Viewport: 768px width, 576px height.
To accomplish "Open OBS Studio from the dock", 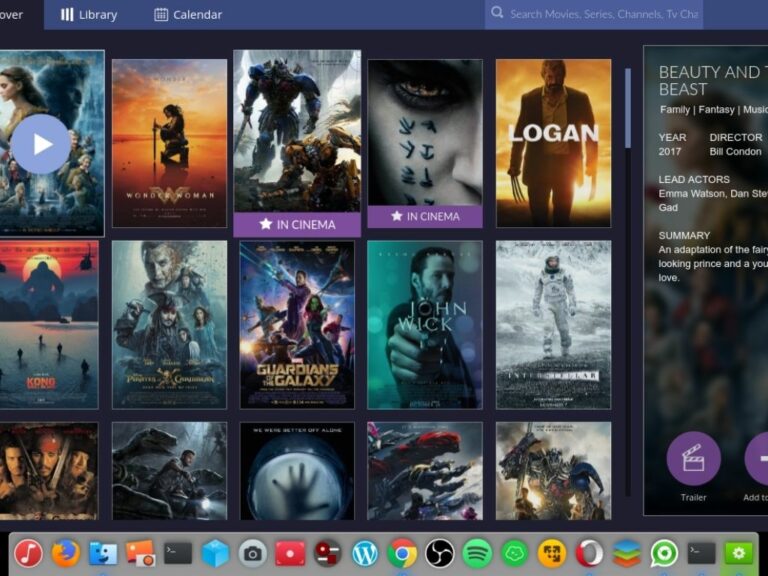I will point(440,552).
